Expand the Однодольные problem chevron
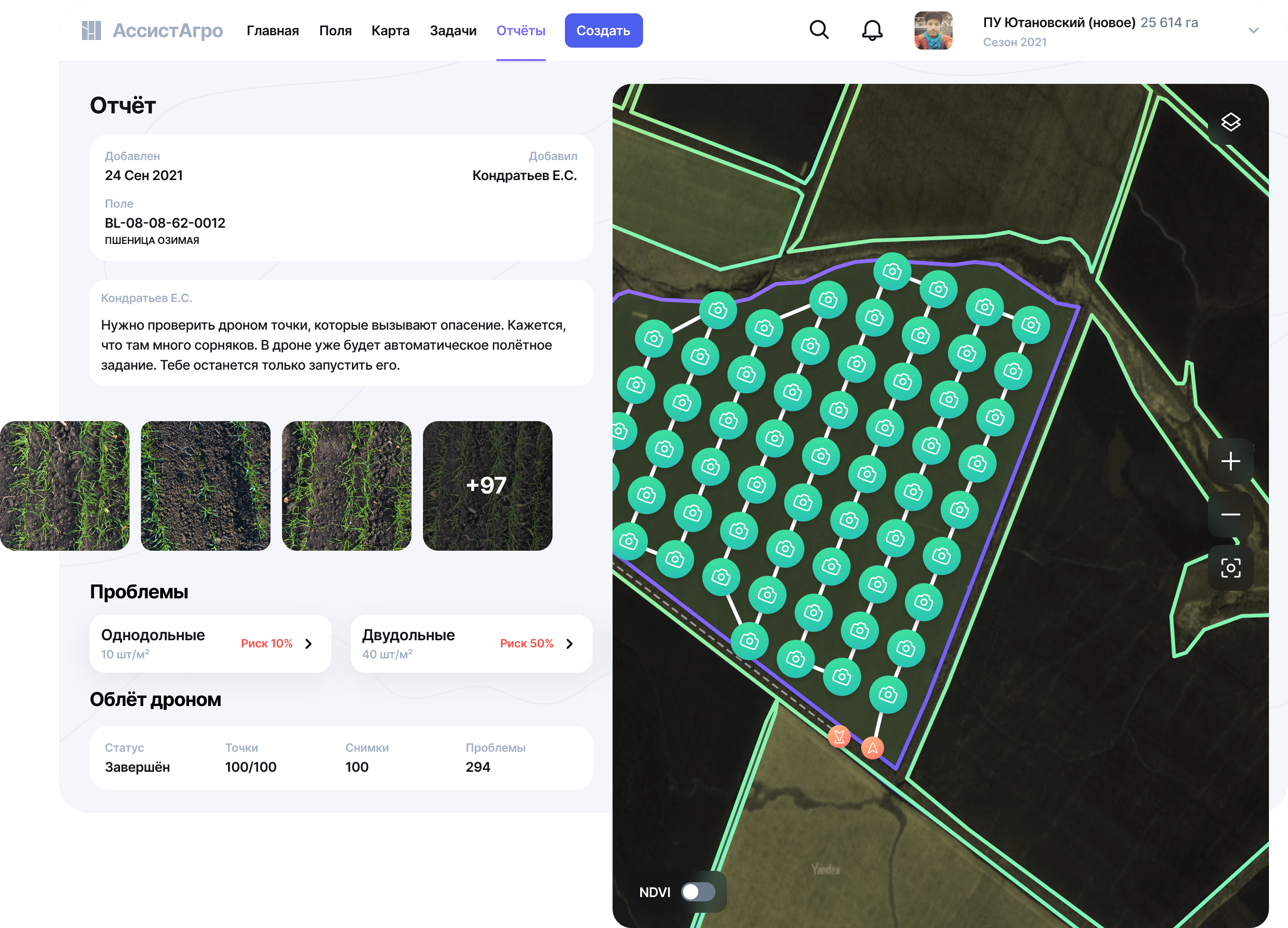This screenshot has height=928, width=1288. (x=308, y=644)
